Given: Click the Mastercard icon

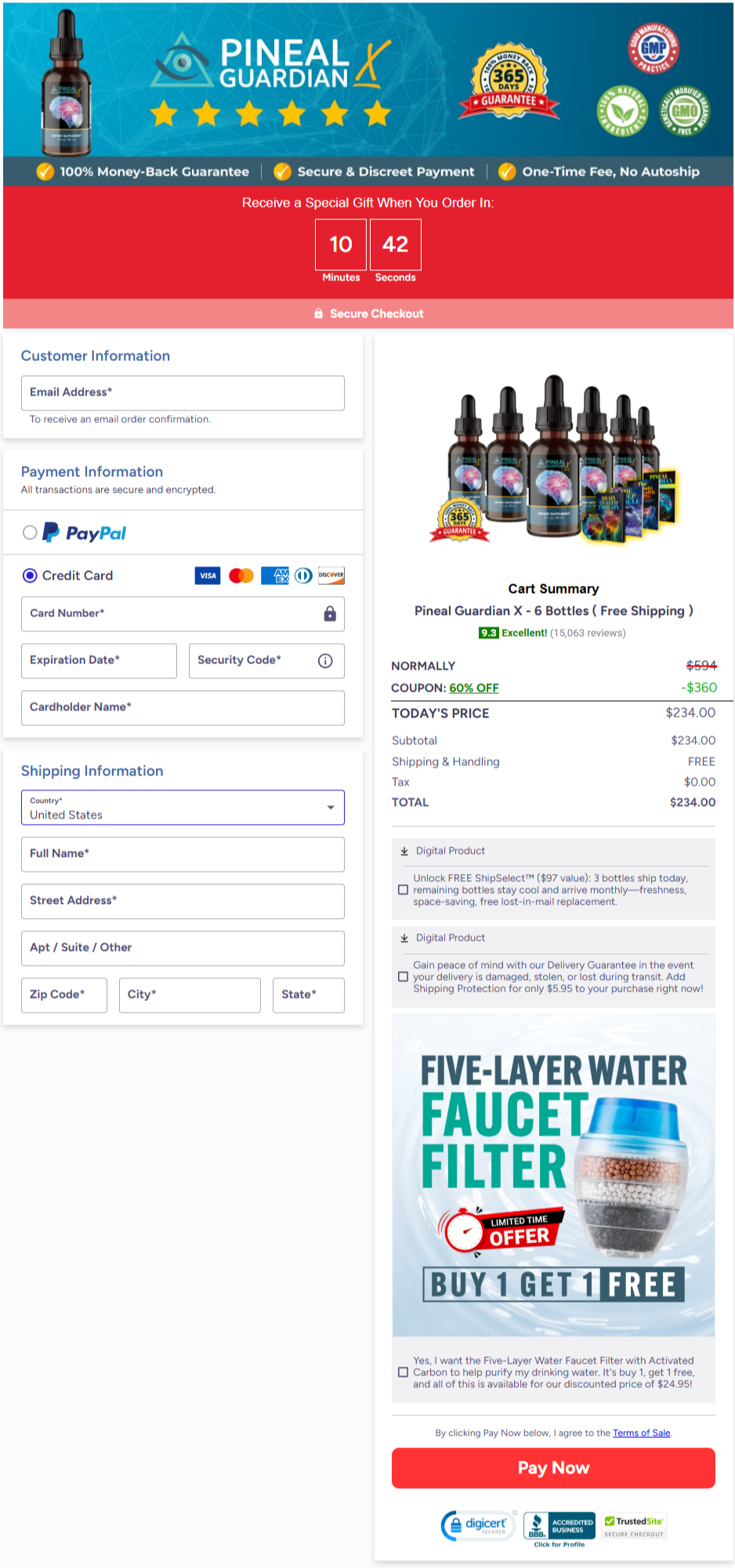Looking at the screenshot, I should coord(241,576).
